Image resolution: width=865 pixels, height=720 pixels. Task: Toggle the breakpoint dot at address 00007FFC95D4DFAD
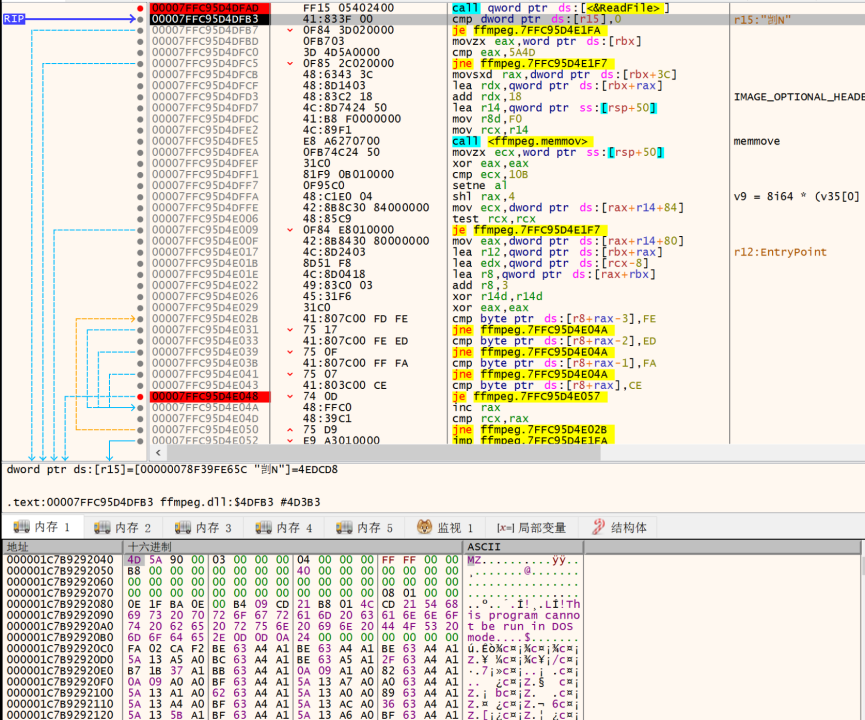click(x=138, y=7)
